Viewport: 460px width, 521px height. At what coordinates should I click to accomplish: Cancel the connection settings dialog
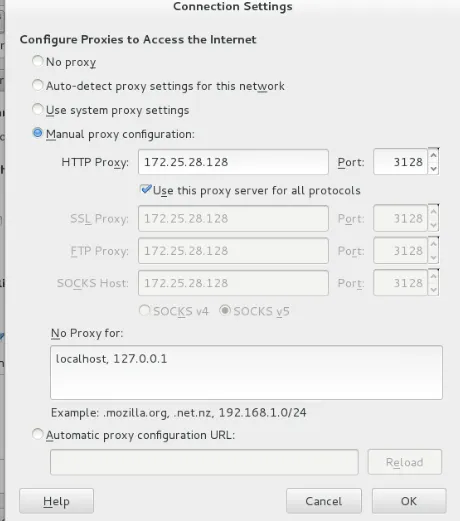[x=324, y=501]
